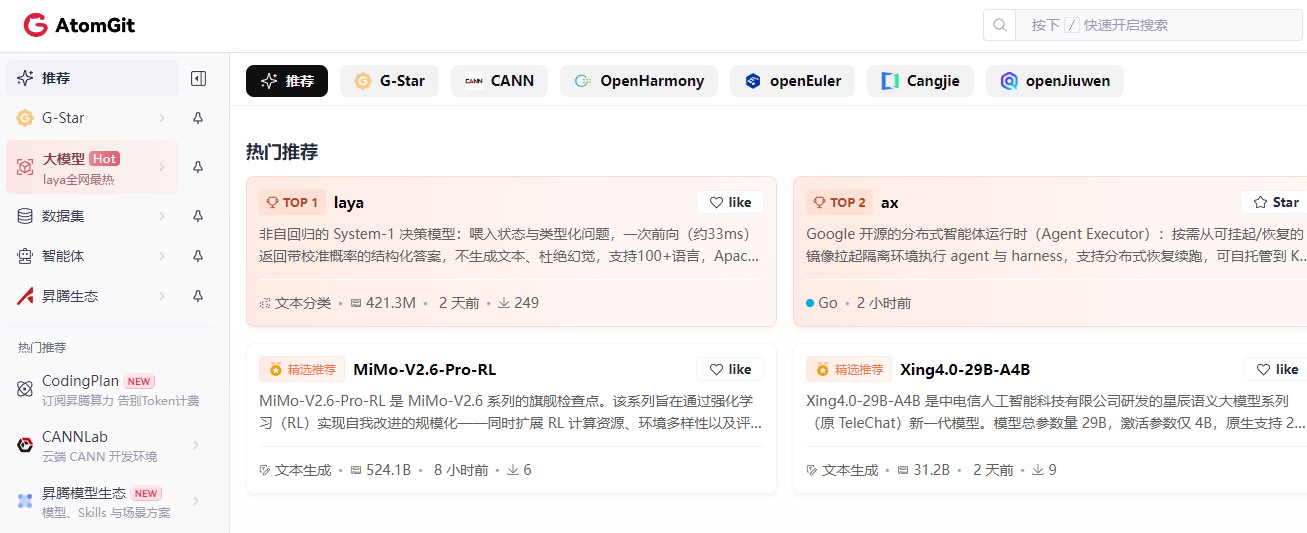The image size is (1307, 533).
Task: Click the 昇腾模型生态 icon in sidebar
Action: [x=25, y=501]
